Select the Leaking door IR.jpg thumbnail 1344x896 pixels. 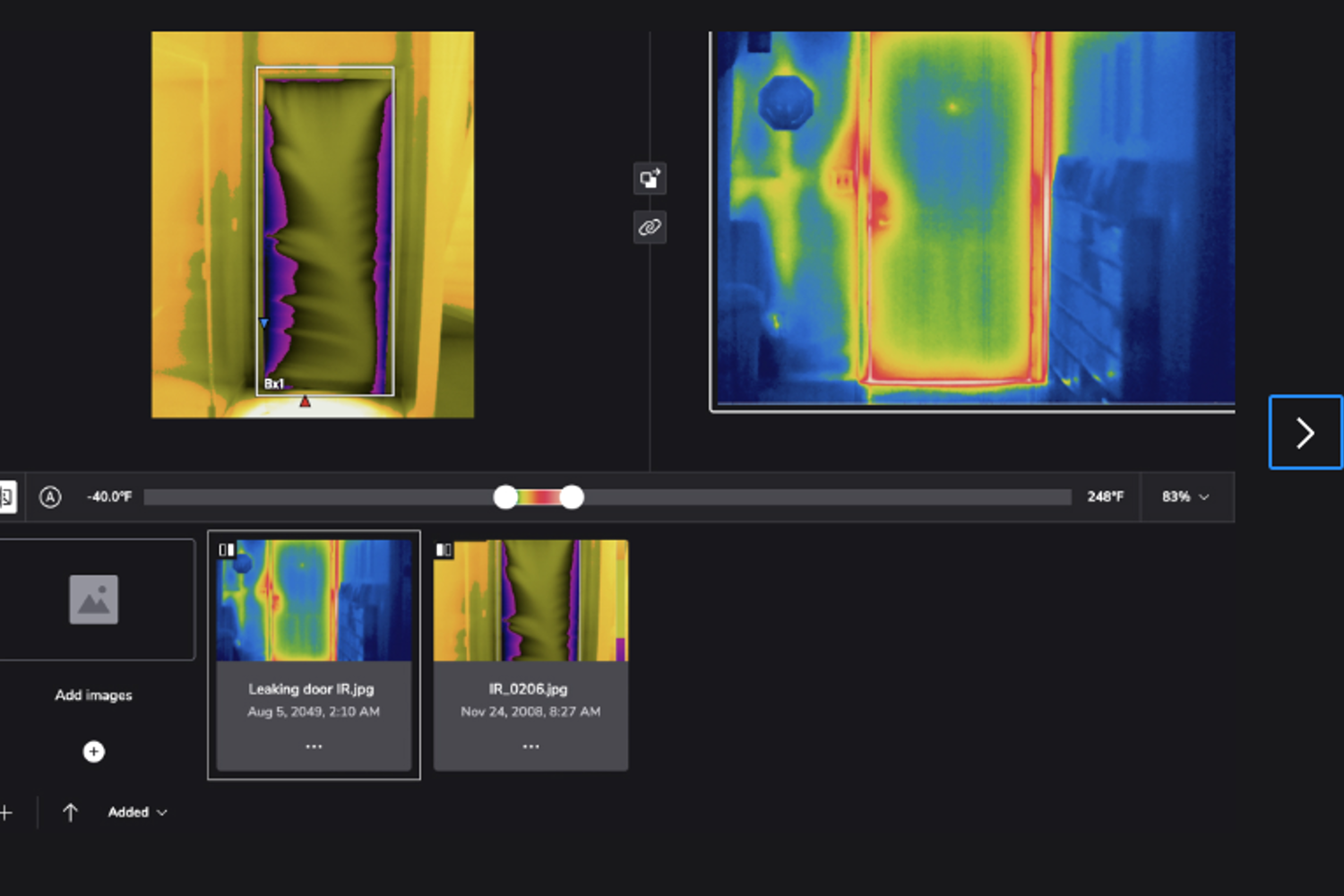(314, 601)
